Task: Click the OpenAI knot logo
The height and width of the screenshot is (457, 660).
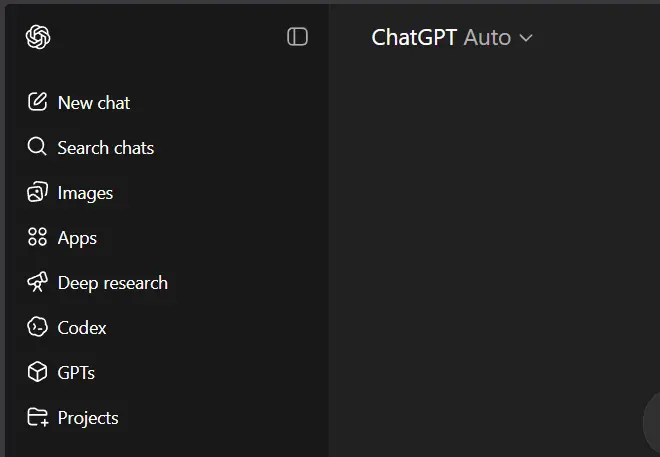Action: coord(38,37)
